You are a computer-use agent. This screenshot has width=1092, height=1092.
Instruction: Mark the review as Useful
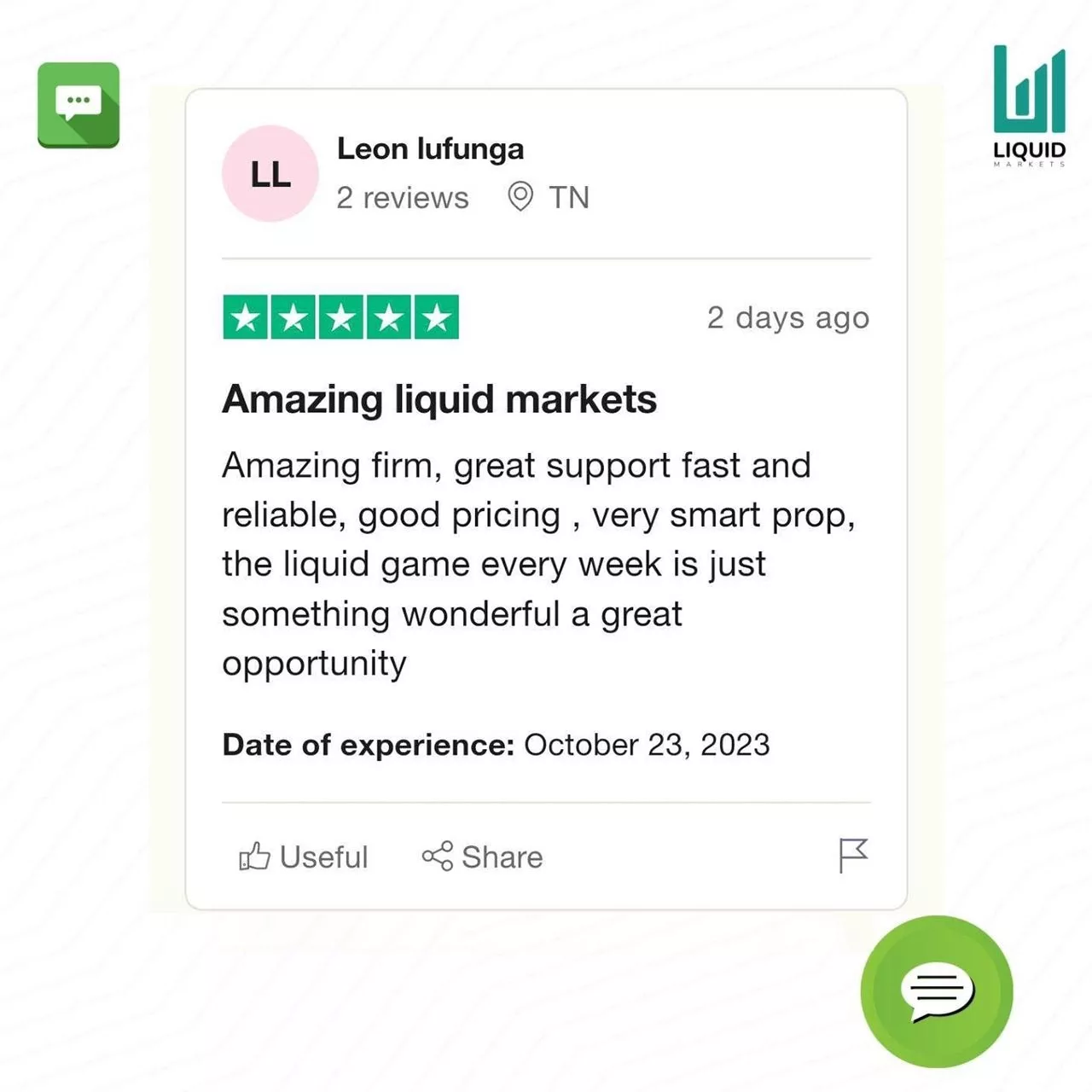click(x=304, y=857)
